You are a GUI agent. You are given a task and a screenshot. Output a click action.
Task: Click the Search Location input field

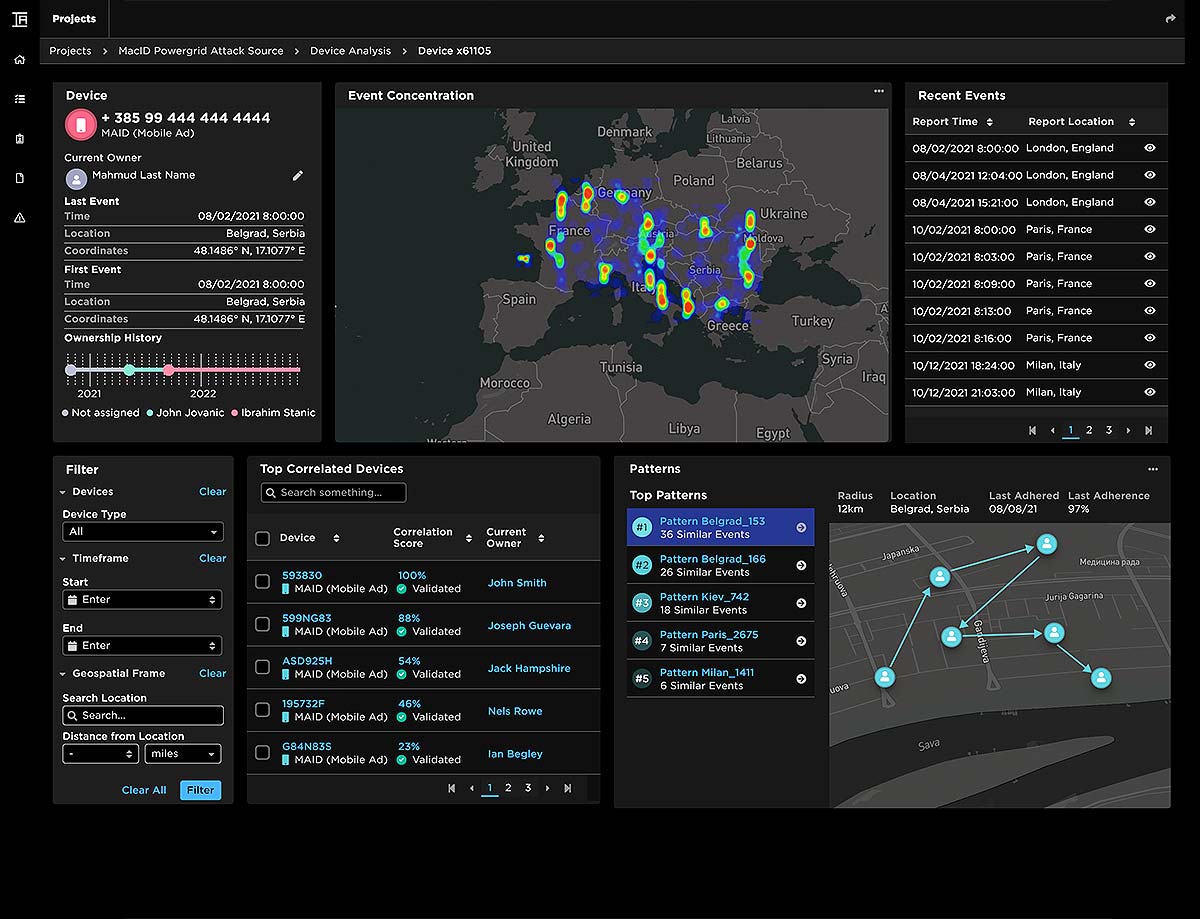(142, 716)
